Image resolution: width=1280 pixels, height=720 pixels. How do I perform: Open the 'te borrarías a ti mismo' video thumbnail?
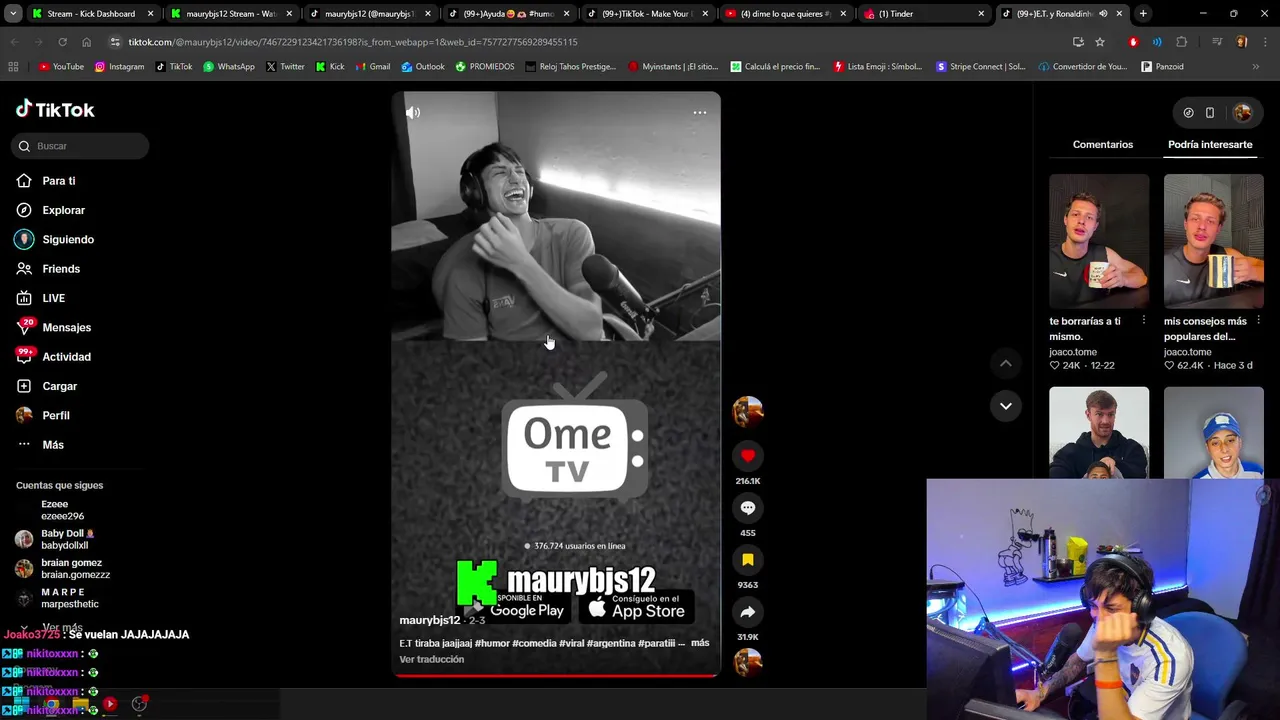pyautogui.click(x=1099, y=241)
